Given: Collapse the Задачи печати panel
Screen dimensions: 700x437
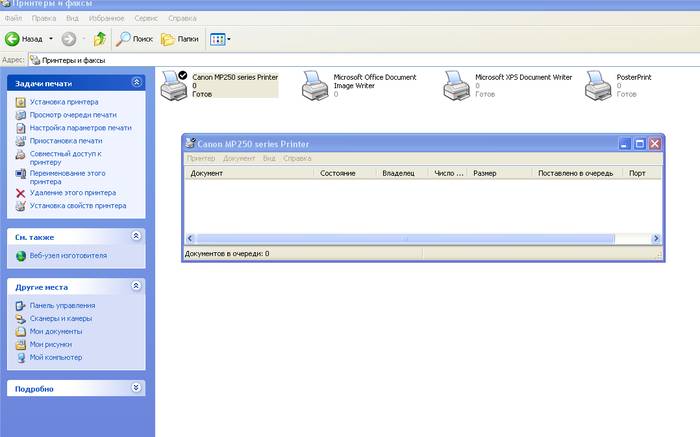Looking at the screenshot, I should coord(137,83).
